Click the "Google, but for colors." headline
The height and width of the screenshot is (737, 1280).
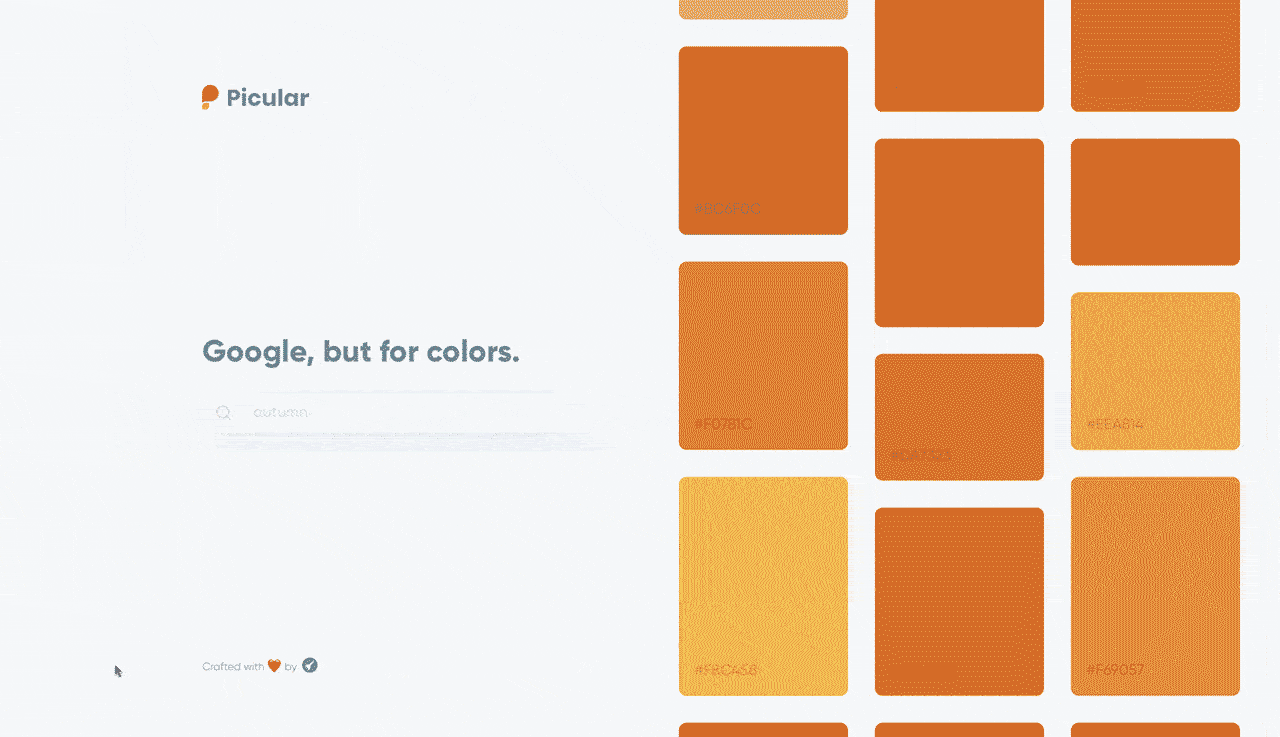[x=361, y=352]
